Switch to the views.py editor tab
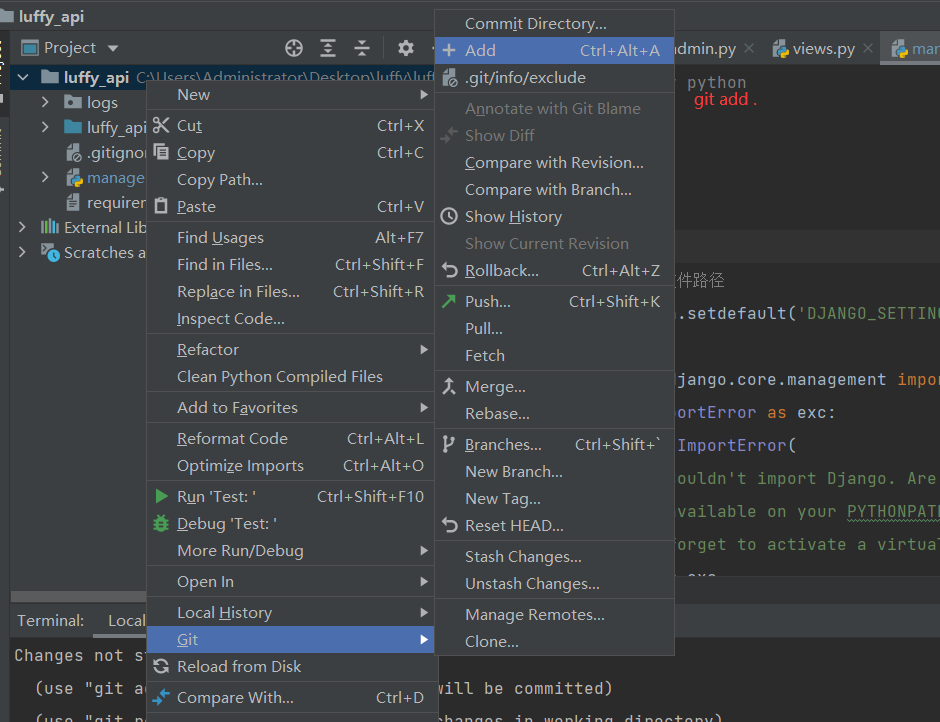Screen dimensions: 940x722 pos(823,49)
